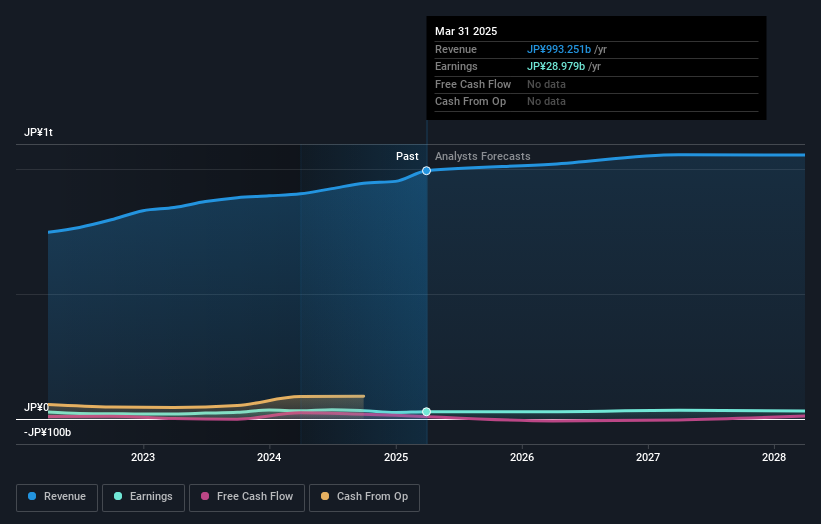
Task: Click the JP¥0 y-axis label
Action: (x=36, y=407)
